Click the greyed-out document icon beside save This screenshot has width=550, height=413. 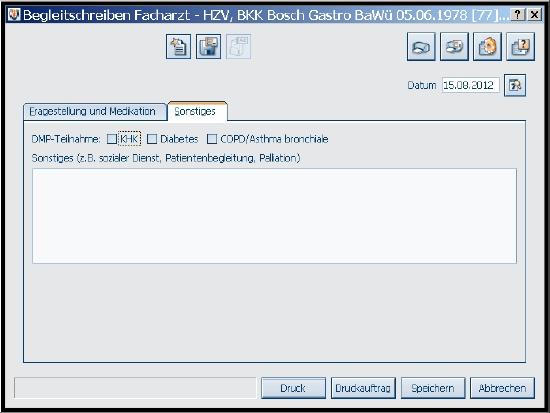[239, 47]
